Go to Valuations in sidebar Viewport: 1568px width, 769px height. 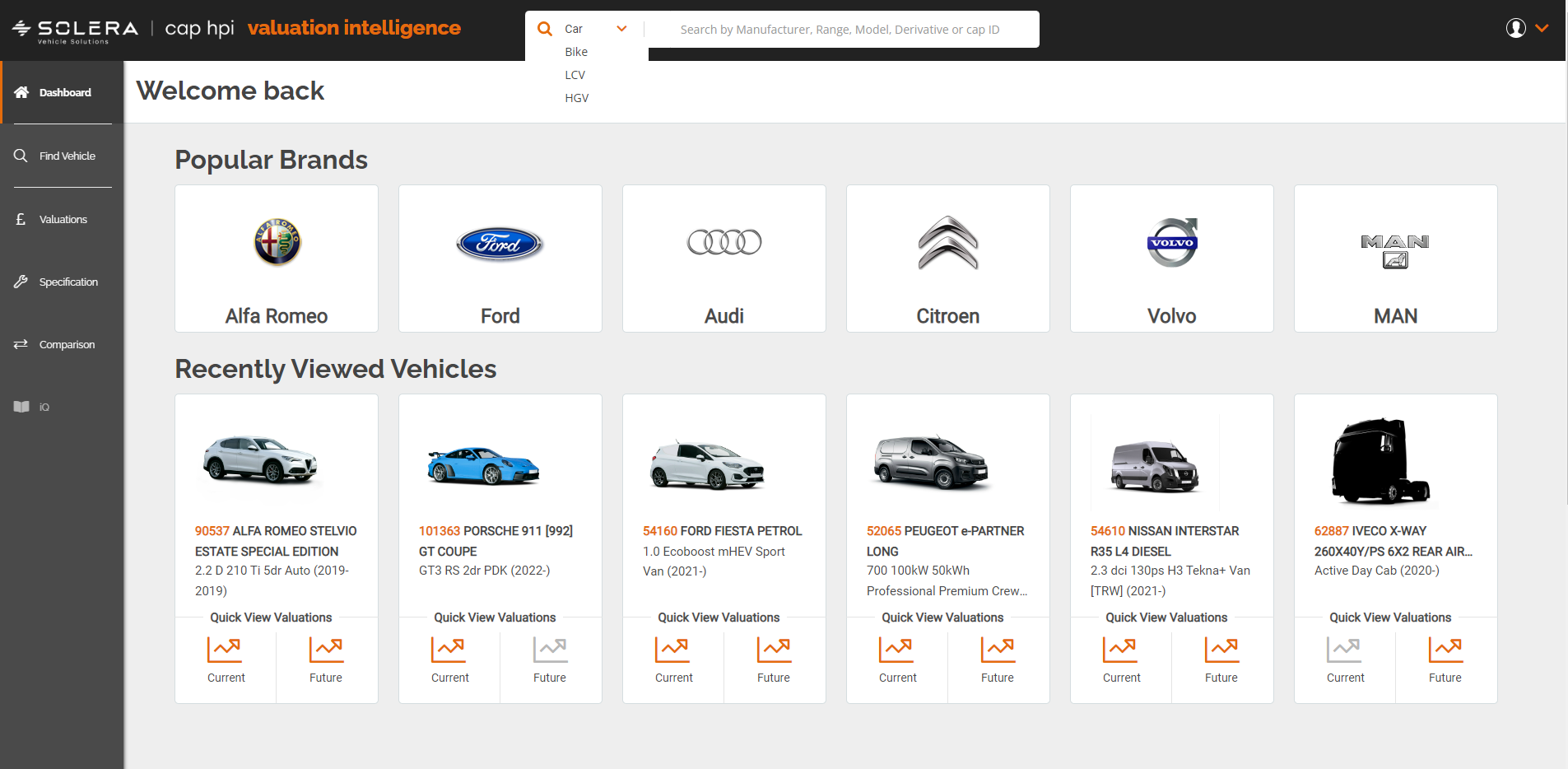pos(62,219)
